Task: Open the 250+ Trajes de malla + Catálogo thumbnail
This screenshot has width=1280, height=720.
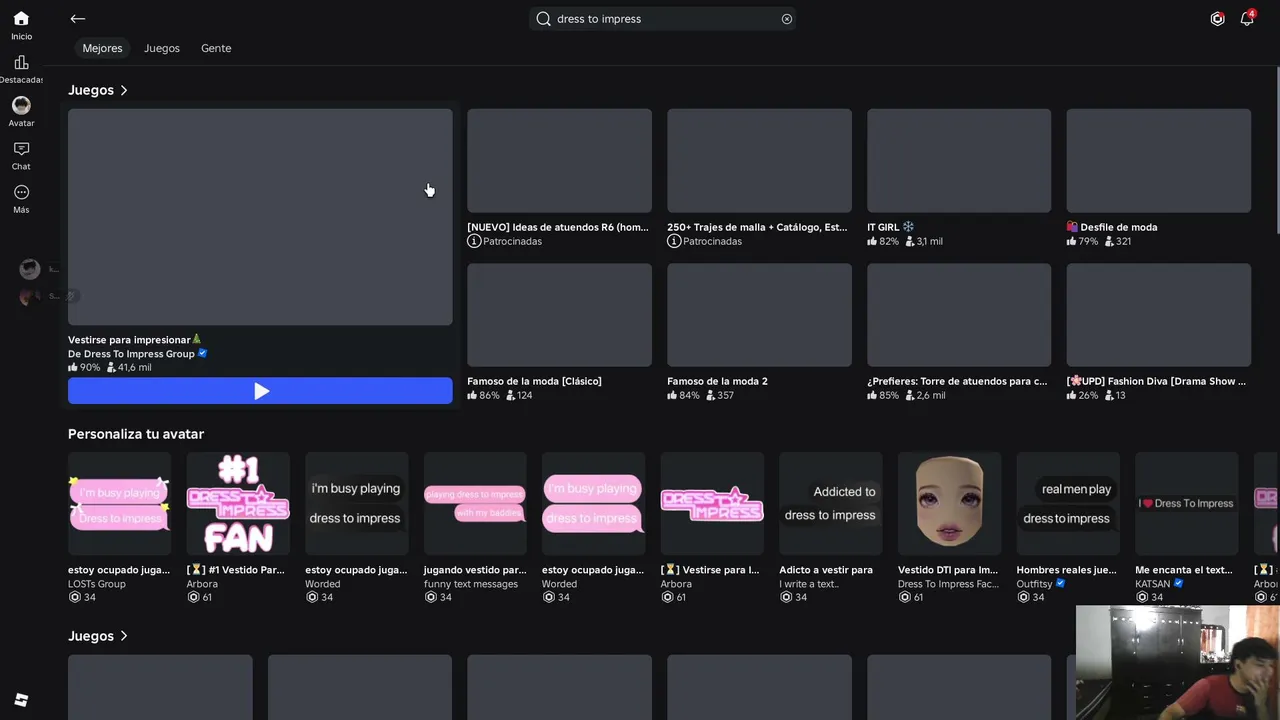Action: [x=759, y=161]
